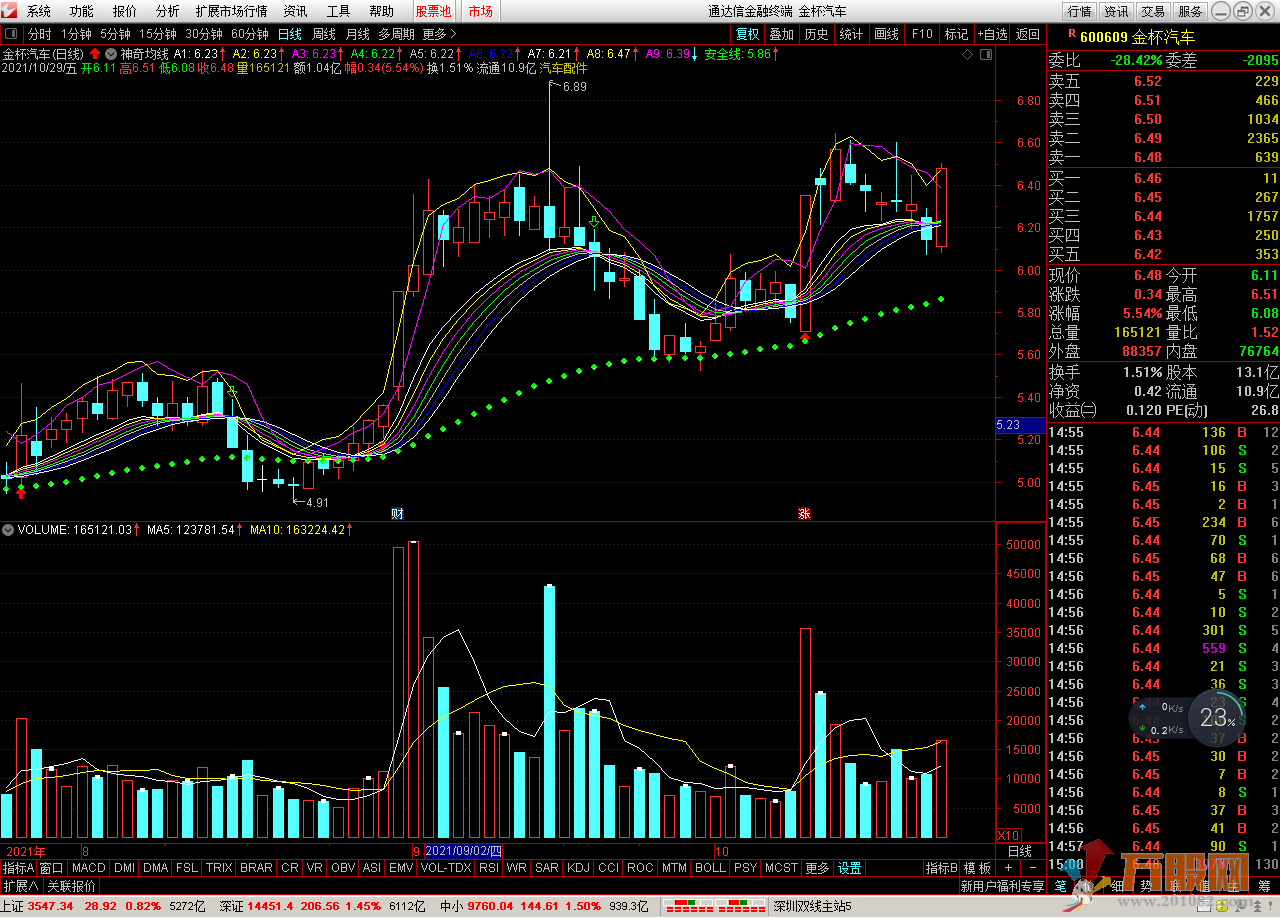Open the 报价 menu
Viewport: 1280px width, 918px height.
pyautogui.click(x=125, y=11)
